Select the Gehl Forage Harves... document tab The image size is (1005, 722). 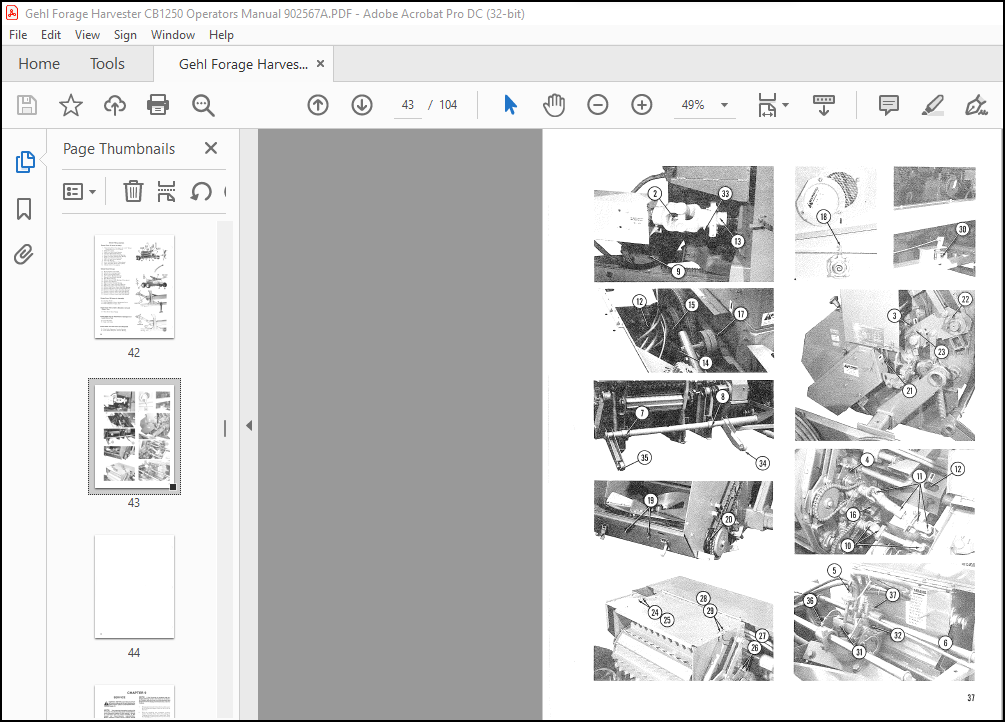pyautogui.click(x=243, y=64)
